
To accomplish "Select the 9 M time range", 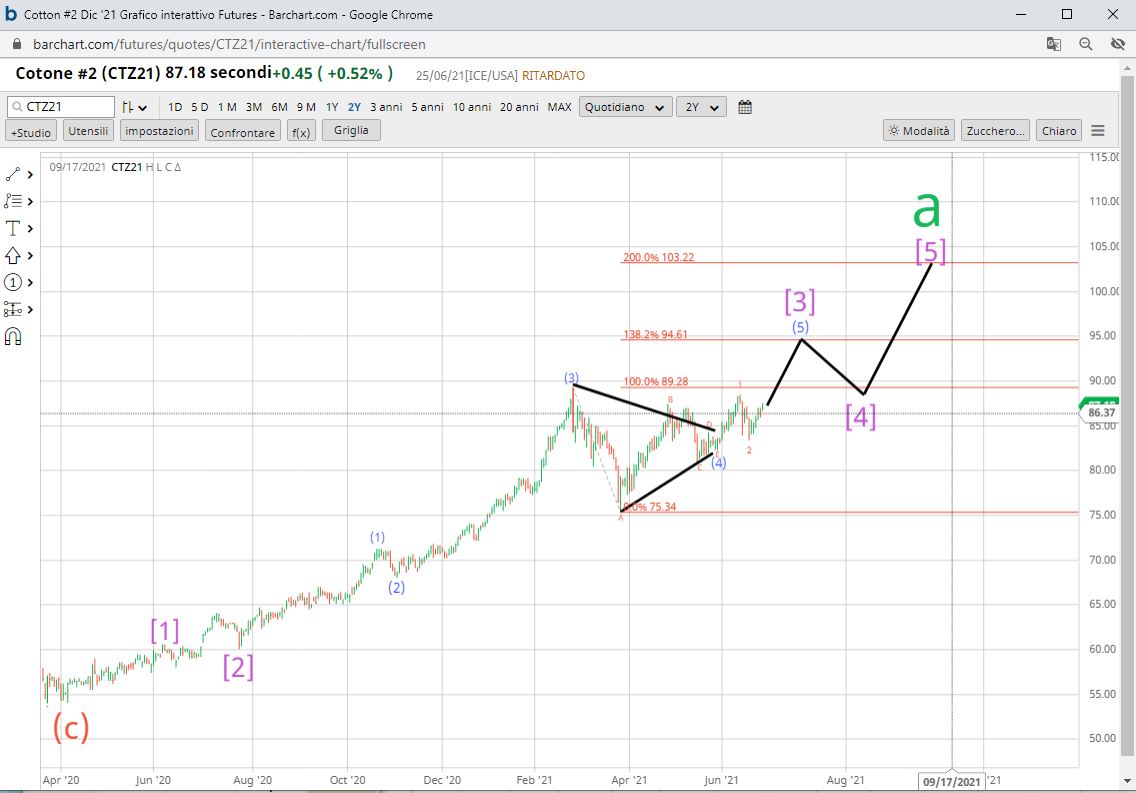I will tap(306, 107).
